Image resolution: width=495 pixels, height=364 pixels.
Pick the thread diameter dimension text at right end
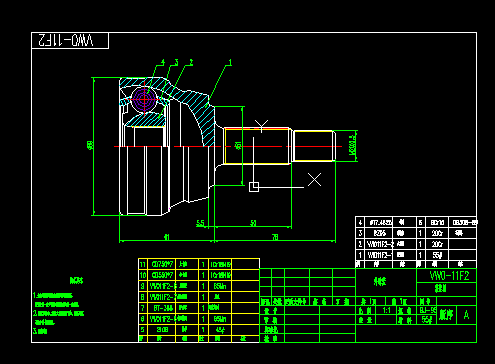tap(353, 144)
